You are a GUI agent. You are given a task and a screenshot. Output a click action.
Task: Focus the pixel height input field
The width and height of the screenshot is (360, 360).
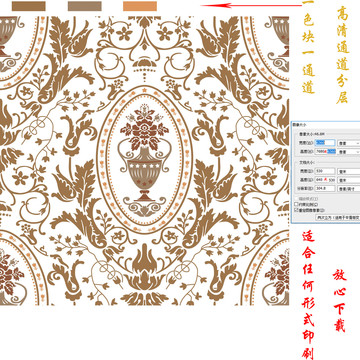[325, 151]
